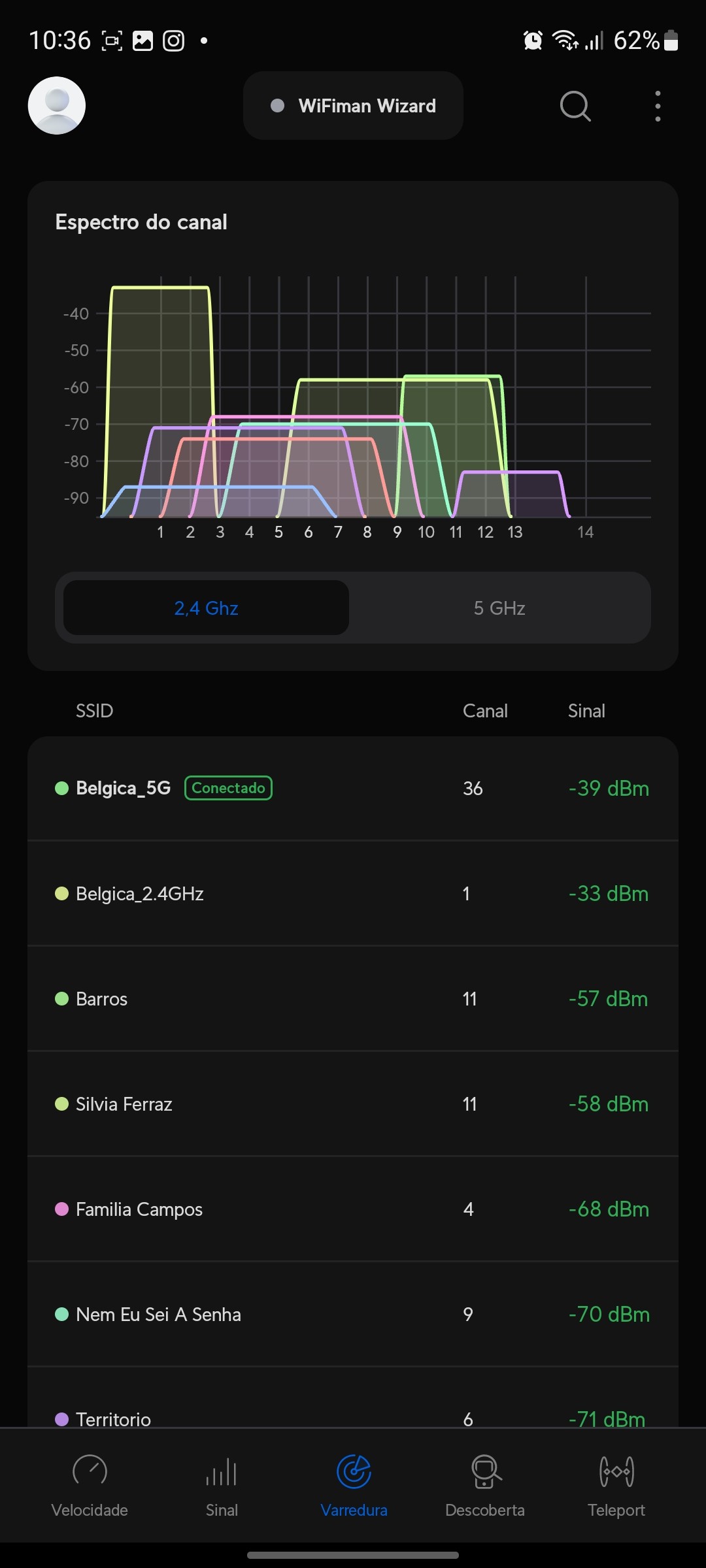This screenshot has width=706, height=1568.
Task: Expand the Familia Campos network entry
Action: coord(353,1209)
